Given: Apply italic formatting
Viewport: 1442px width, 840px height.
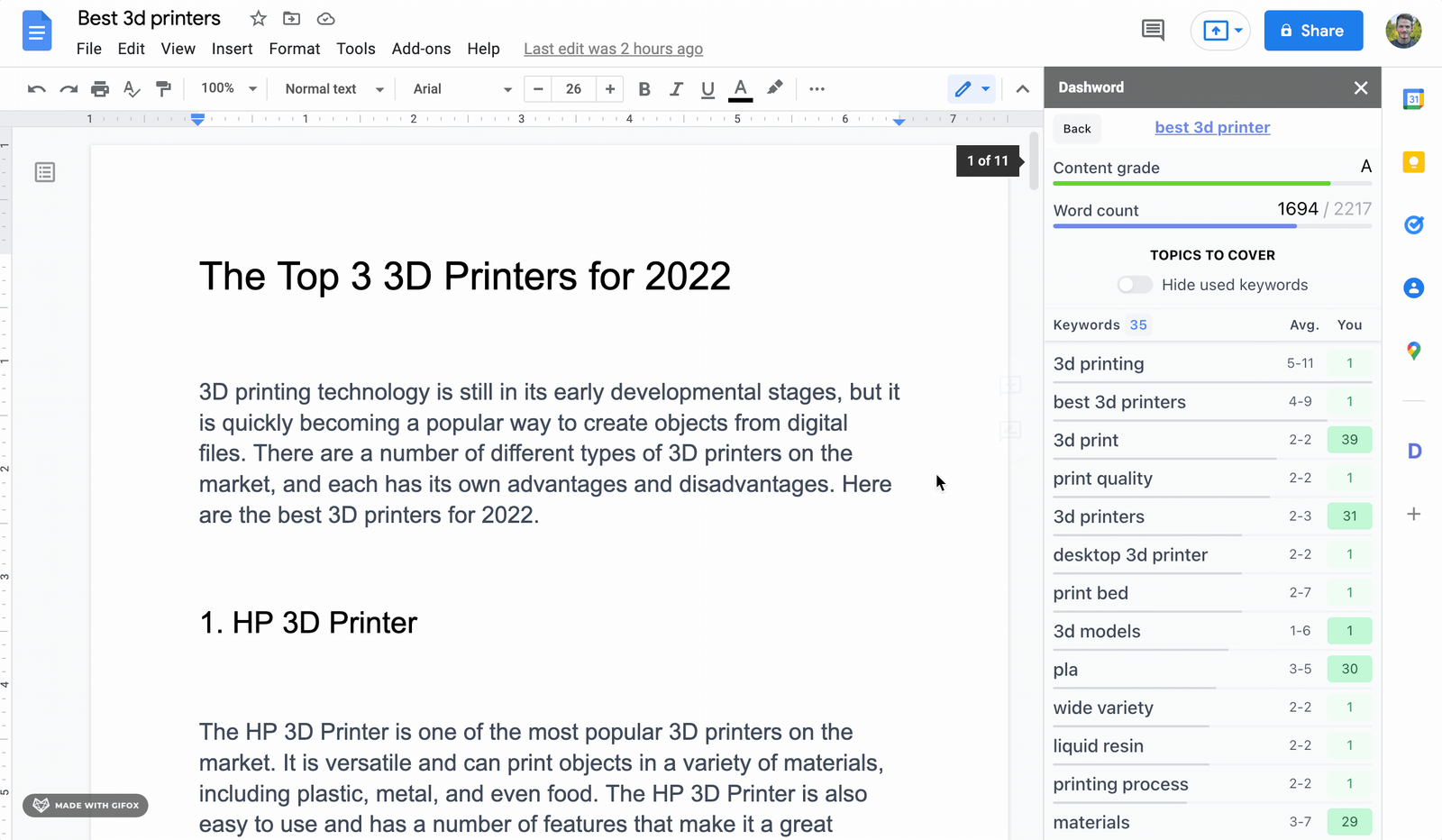Looking at the screenshot, I should (676, 88).
